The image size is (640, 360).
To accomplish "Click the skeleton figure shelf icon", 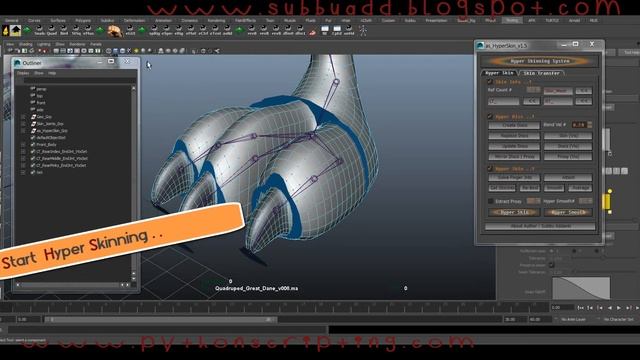I will click(x=362, y=30).
